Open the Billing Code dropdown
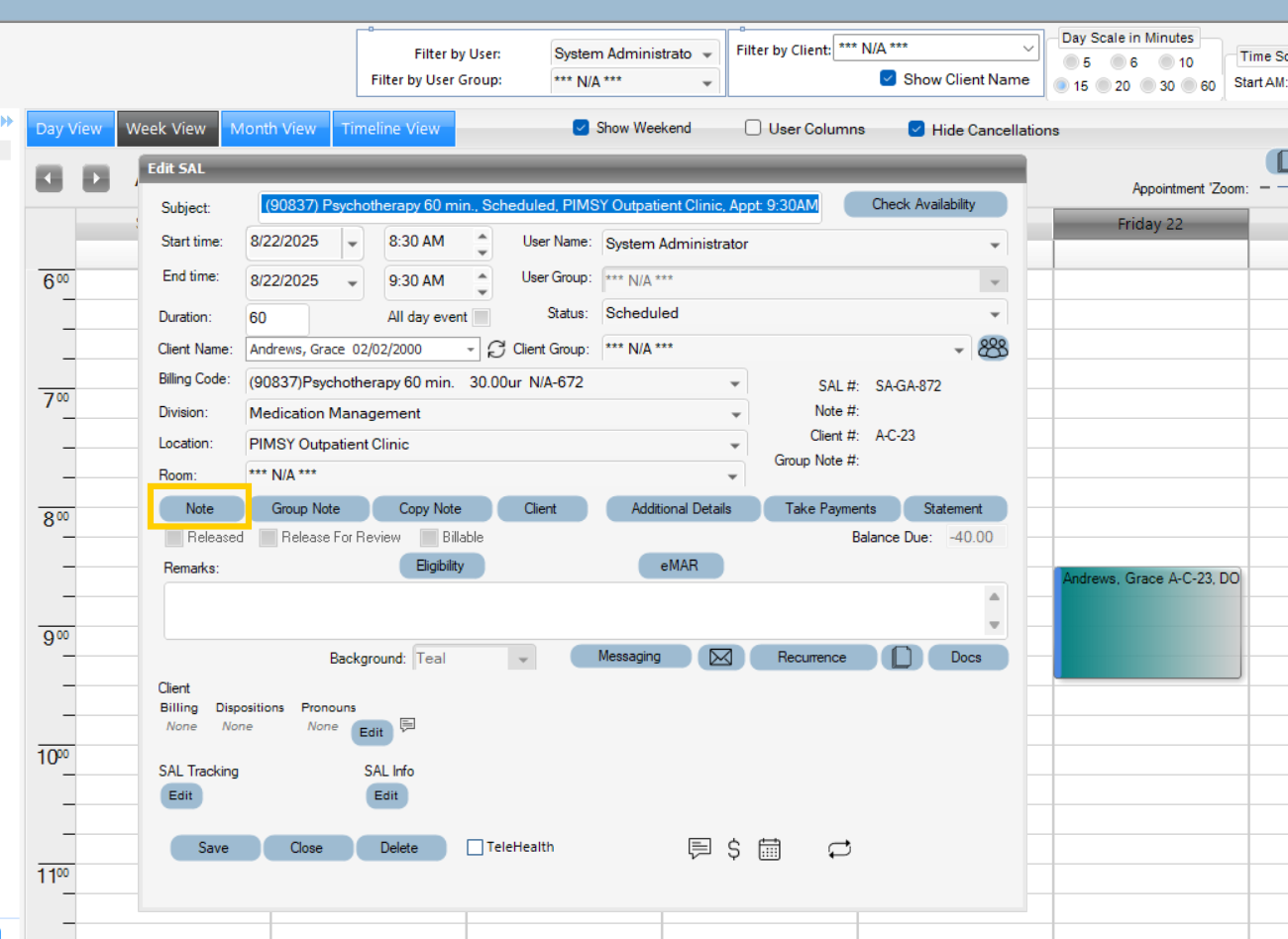Viewport: 1288px width, 939px height. click(734, 382)
